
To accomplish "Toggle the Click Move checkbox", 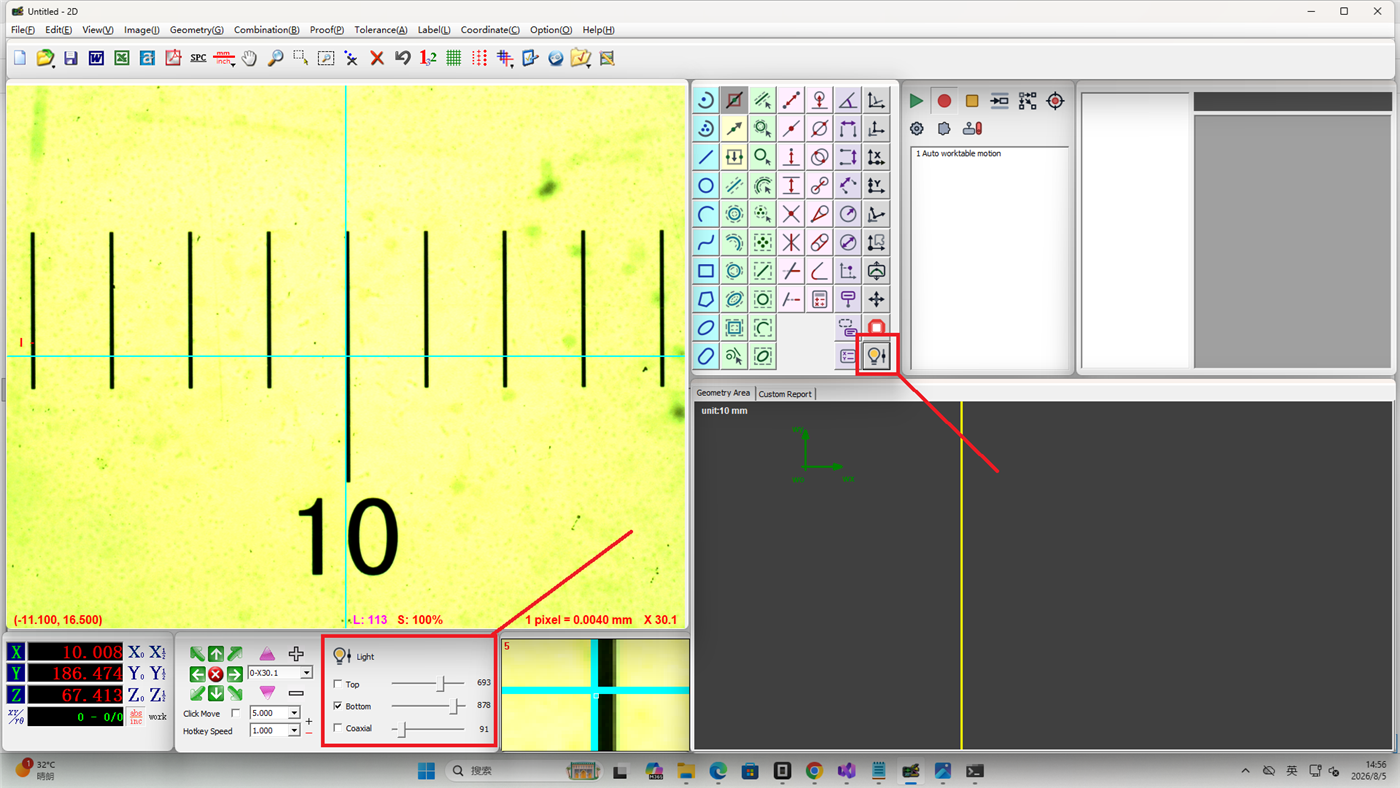I will (x=236, y=713).
